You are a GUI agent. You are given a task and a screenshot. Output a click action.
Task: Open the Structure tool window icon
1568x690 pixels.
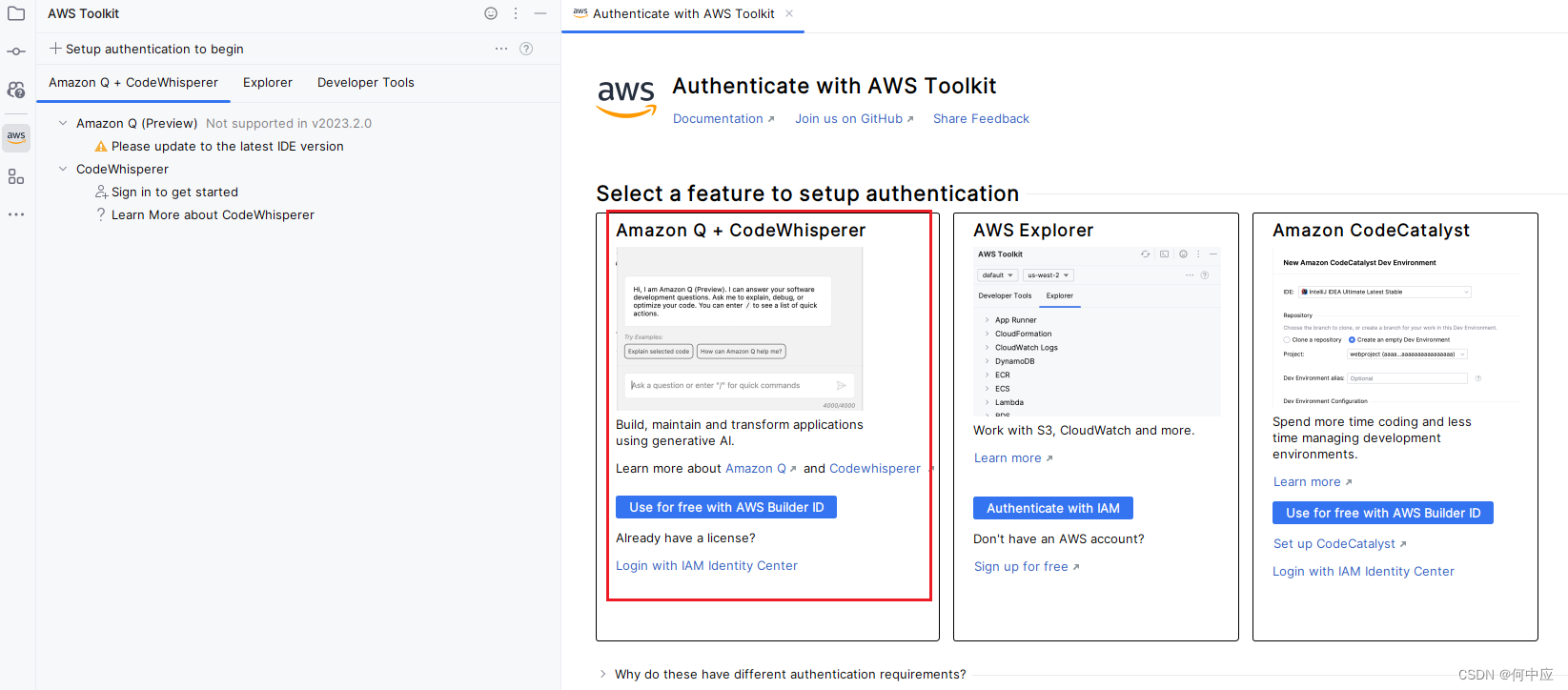click(16, 176)
